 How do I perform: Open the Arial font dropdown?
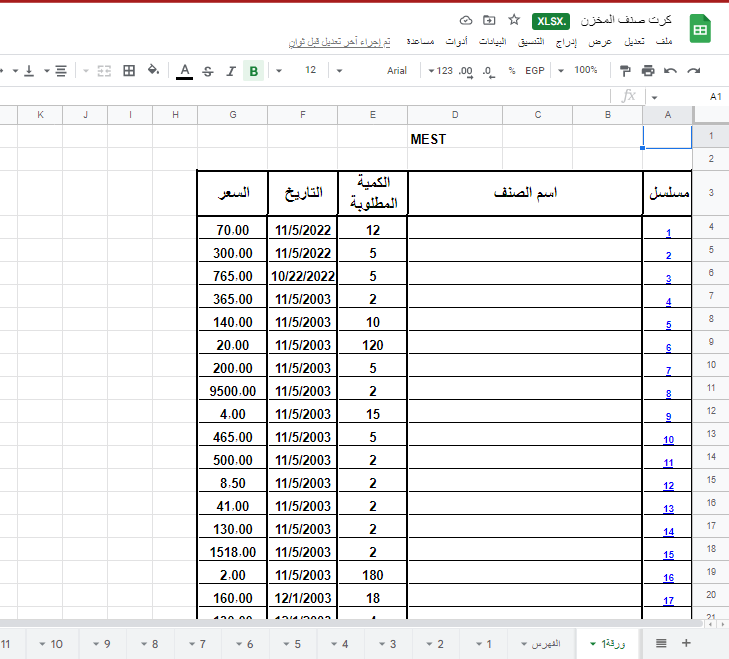(404, 71)
